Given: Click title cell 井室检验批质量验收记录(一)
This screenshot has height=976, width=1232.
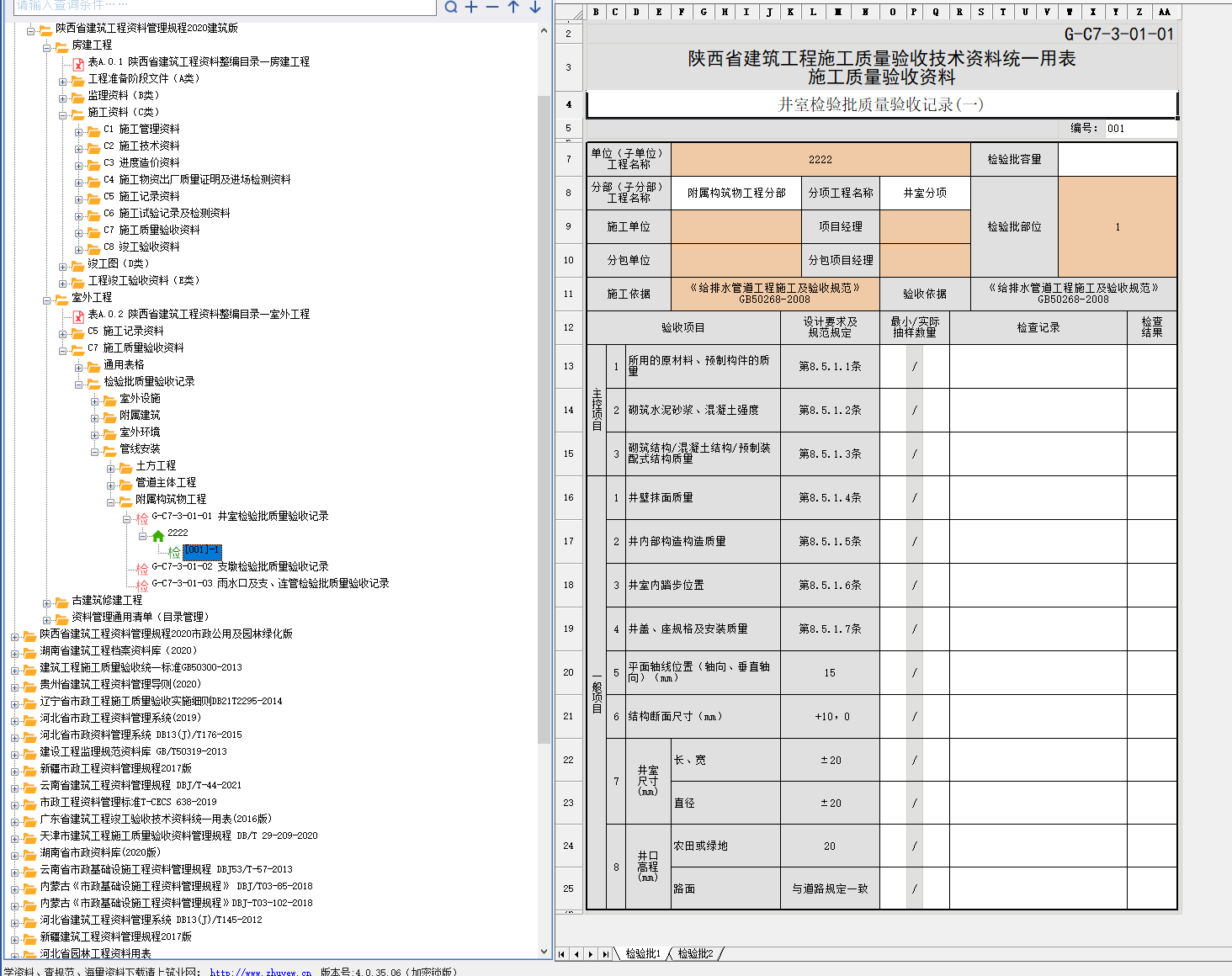Looking at the screenshot, I should point(881,104).
